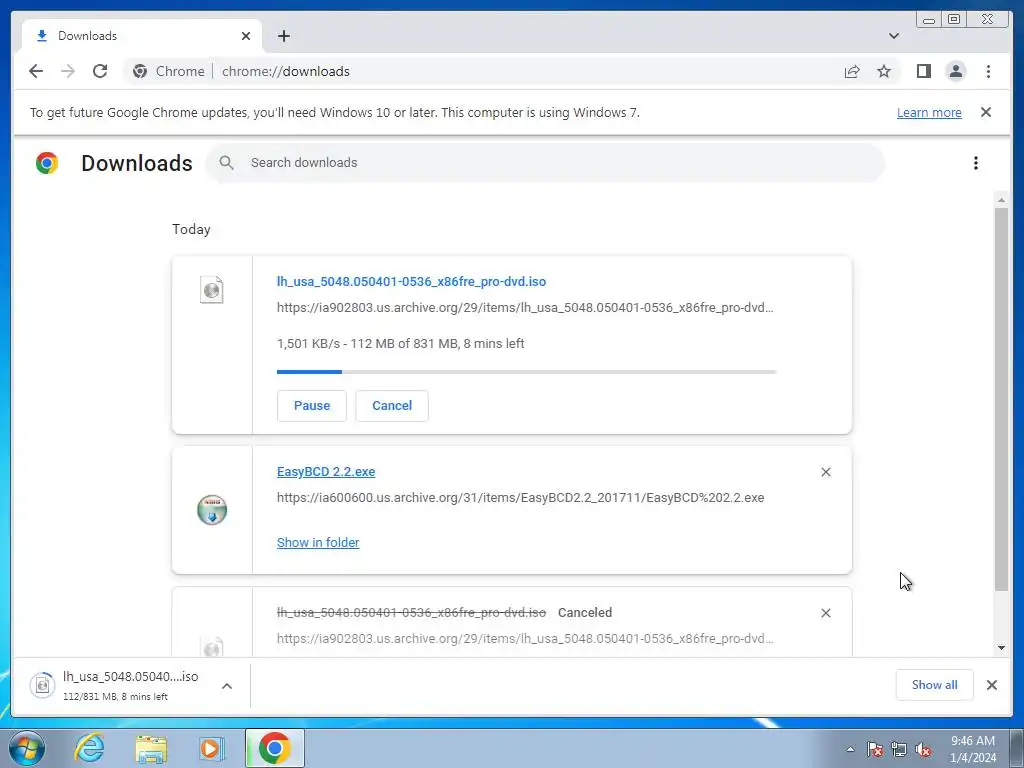The width and height of the screenshot is (1024, 768).
Task: Launch Internet Explorer from taskbar
Action: (88, 748)
